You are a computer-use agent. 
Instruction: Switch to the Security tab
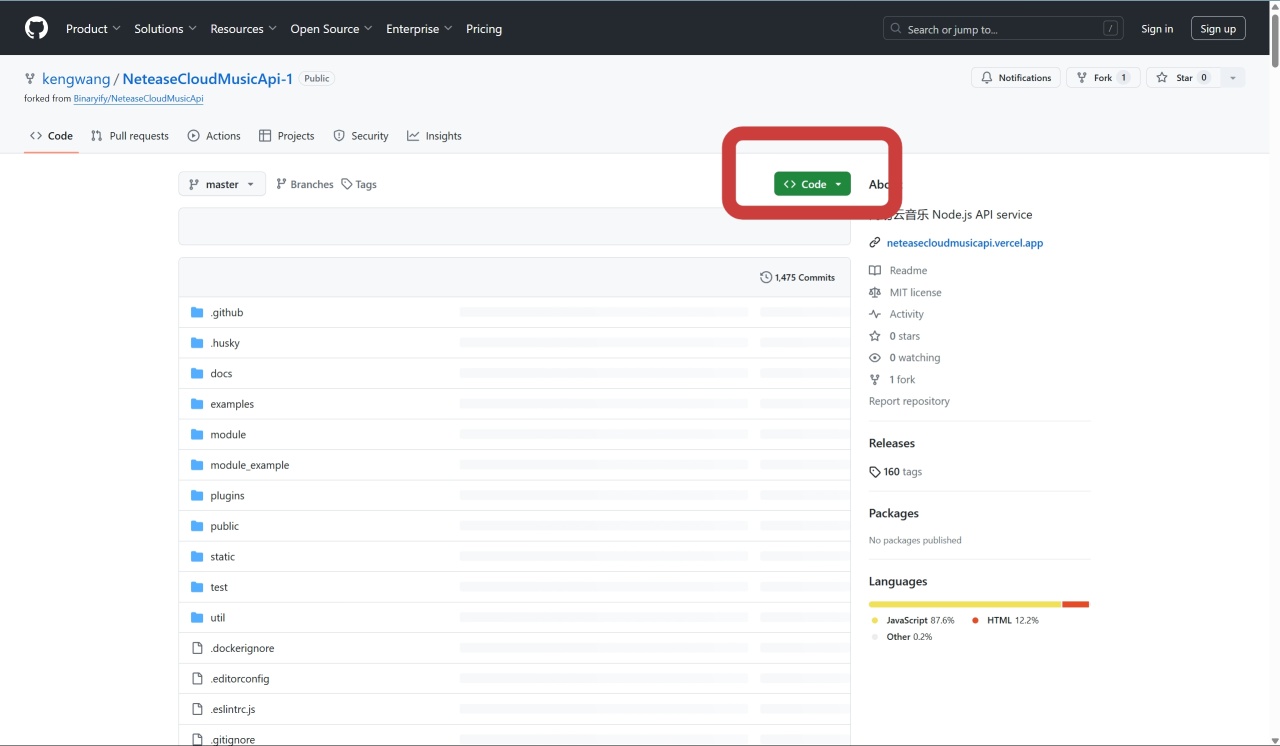[361, 136]
